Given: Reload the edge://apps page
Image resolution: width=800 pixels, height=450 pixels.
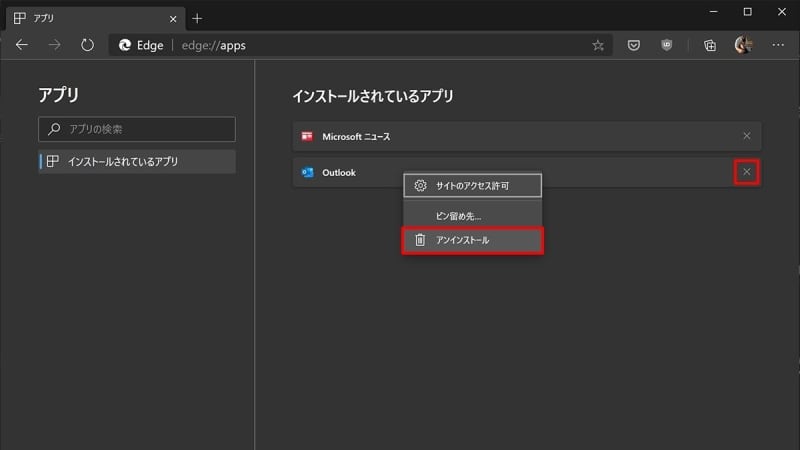Looking at the screenshot, I should (87, 45).
